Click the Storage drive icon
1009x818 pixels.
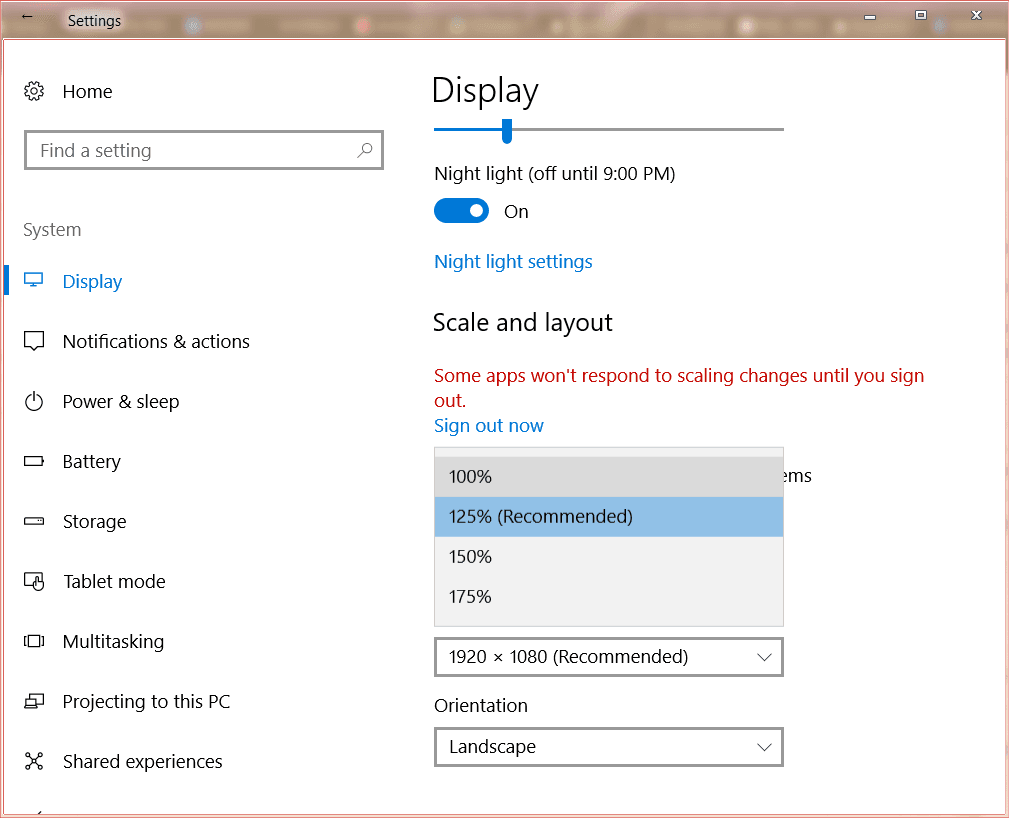[33, 521]
